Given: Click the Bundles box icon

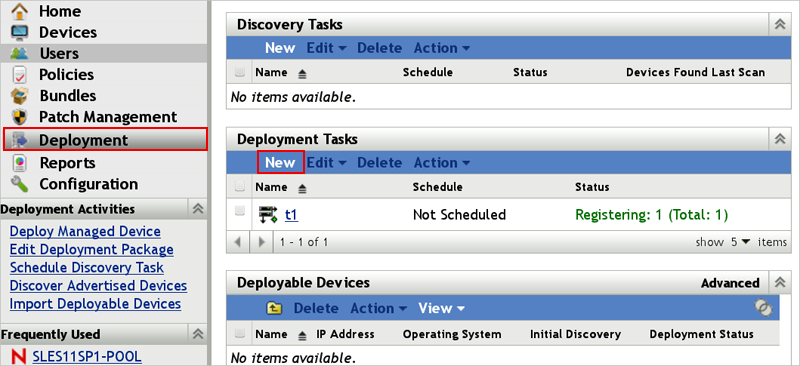Looking at the screenshot, I should pyautogui.click(x=19, y=95).
